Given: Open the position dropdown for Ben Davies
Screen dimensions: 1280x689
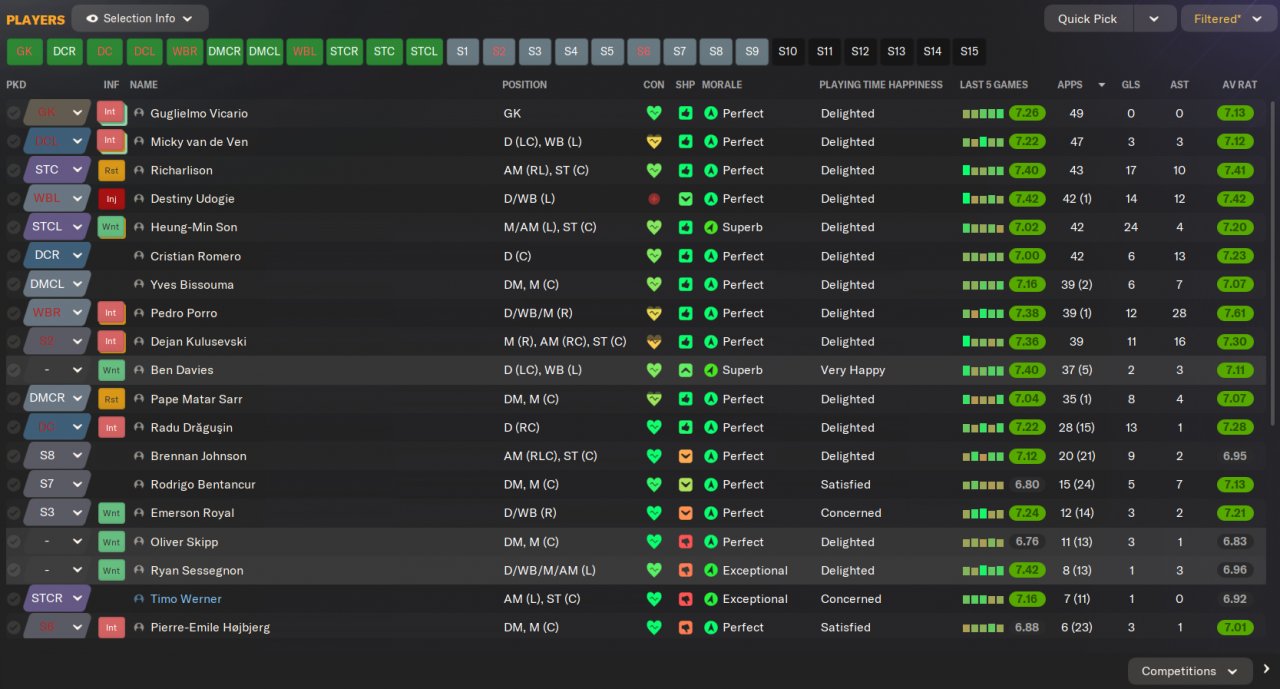Looking at the screenshot, I should tap(58, 370).
